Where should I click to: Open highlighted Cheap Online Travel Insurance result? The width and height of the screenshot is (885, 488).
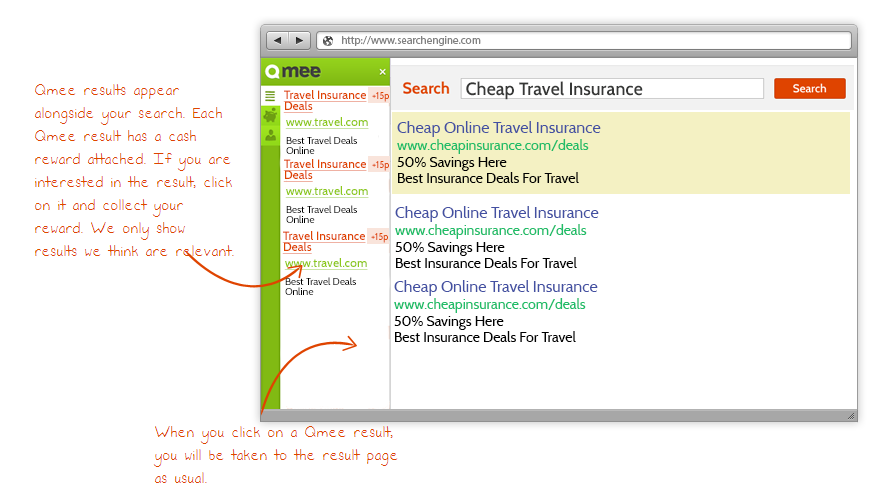click(498, 128)
